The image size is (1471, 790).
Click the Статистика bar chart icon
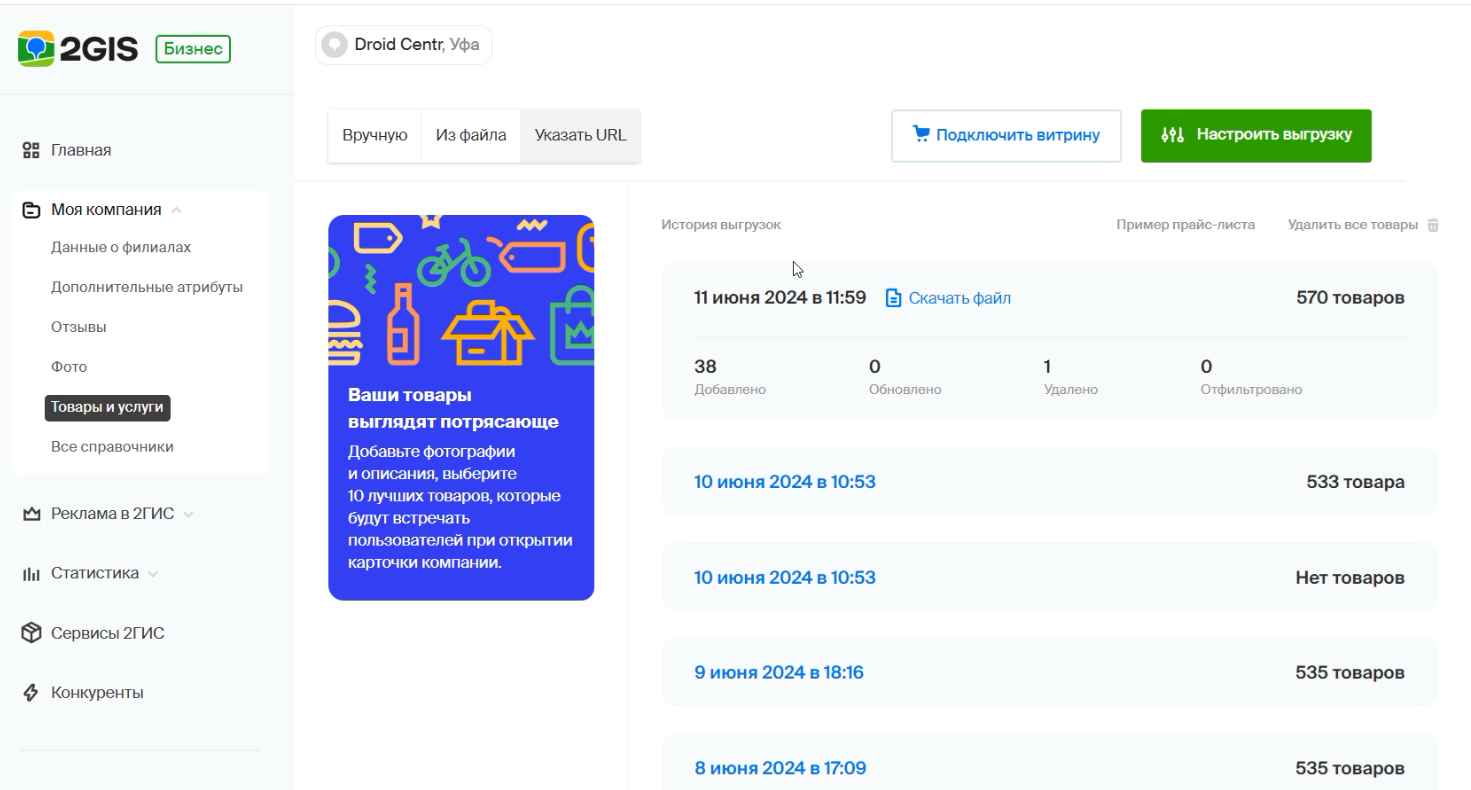(31, 574)
